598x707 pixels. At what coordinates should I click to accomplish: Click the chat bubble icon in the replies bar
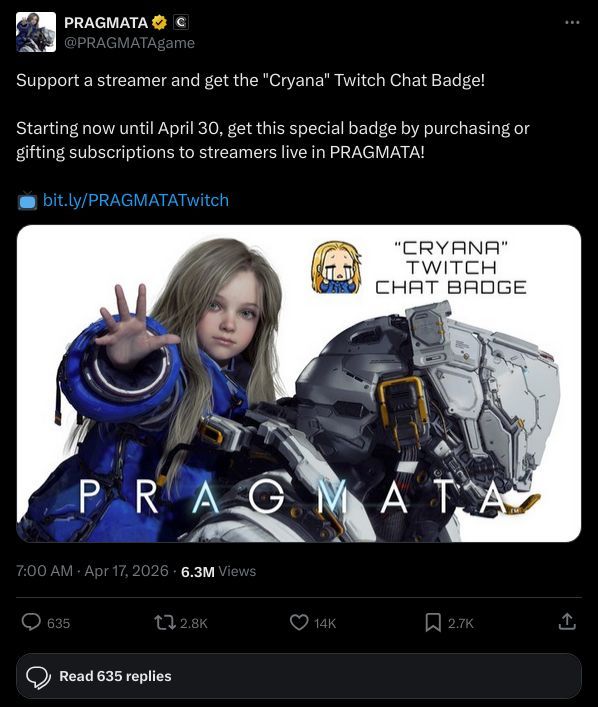38,677
